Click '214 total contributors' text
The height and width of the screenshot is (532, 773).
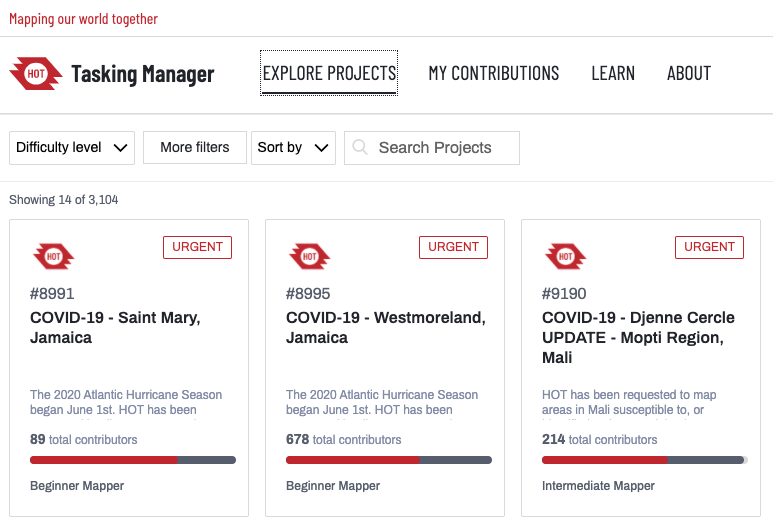tap(599, 439)
